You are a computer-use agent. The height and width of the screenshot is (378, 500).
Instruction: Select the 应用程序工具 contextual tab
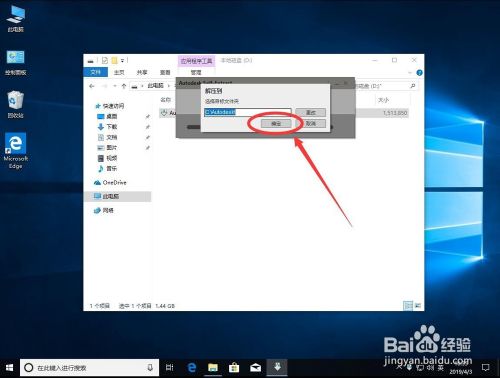point(196,61)
